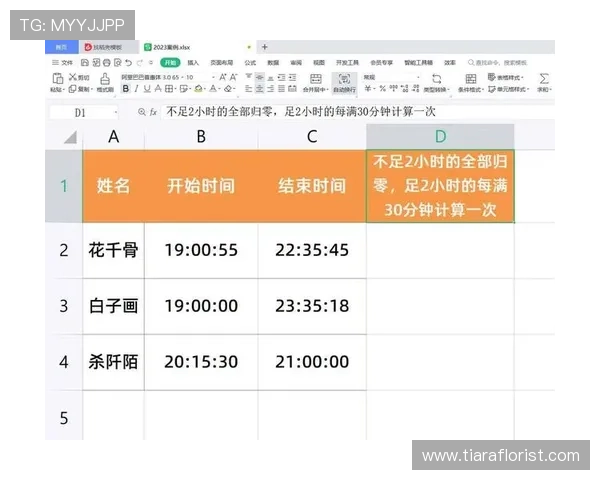Image resolution: width=600 pixels, height=480 pixels.
Task: Click the new tab plus button
Action: coord(264,47)
